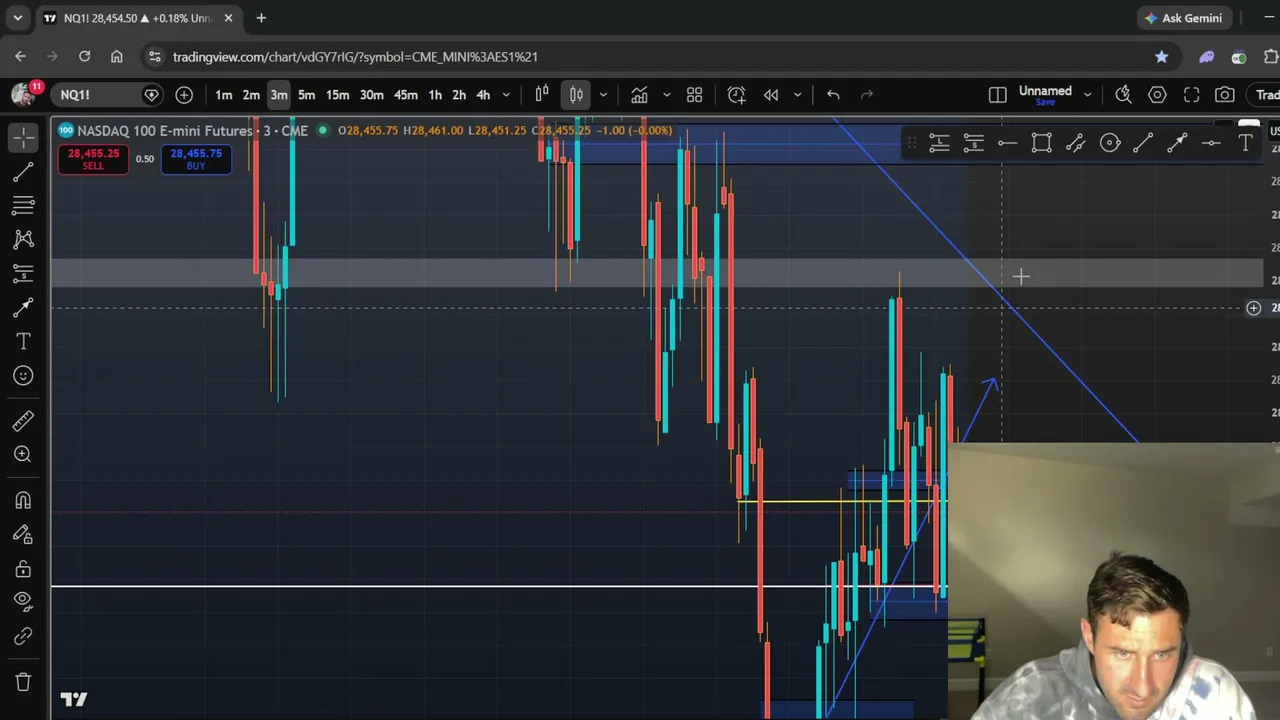Click the BUY 28,455.75 button
The image size is (1280, 720).
tap(196, 159)
